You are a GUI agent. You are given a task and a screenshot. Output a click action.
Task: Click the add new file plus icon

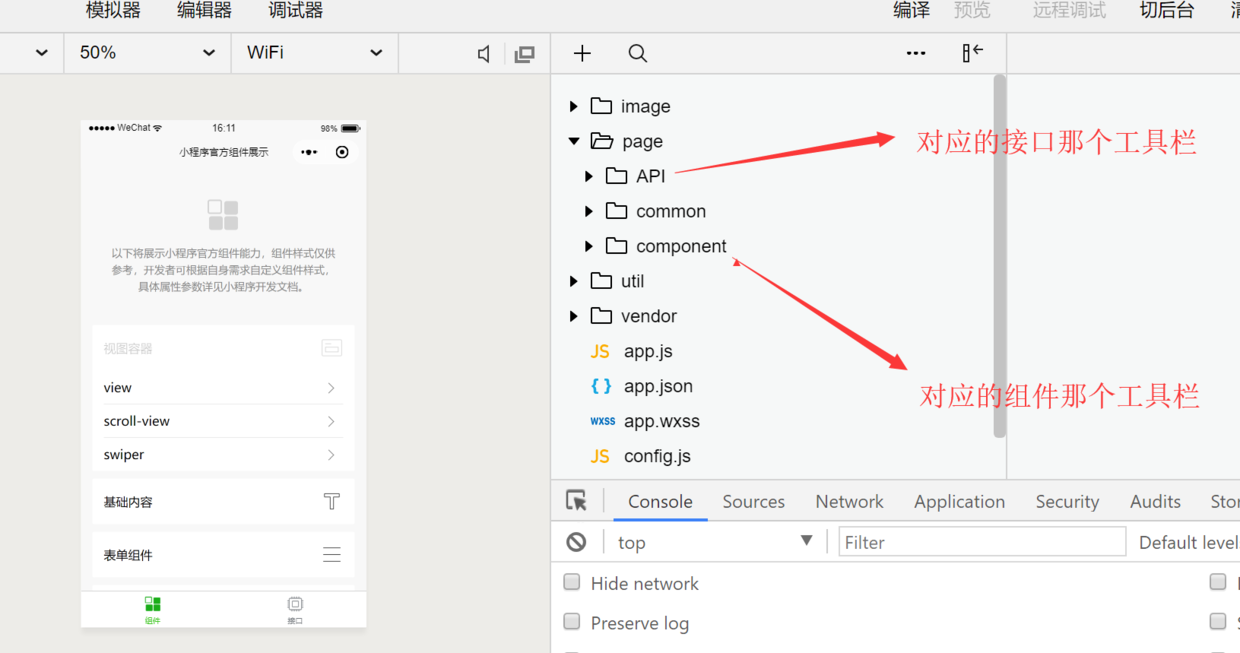click(x=582, y=53)
